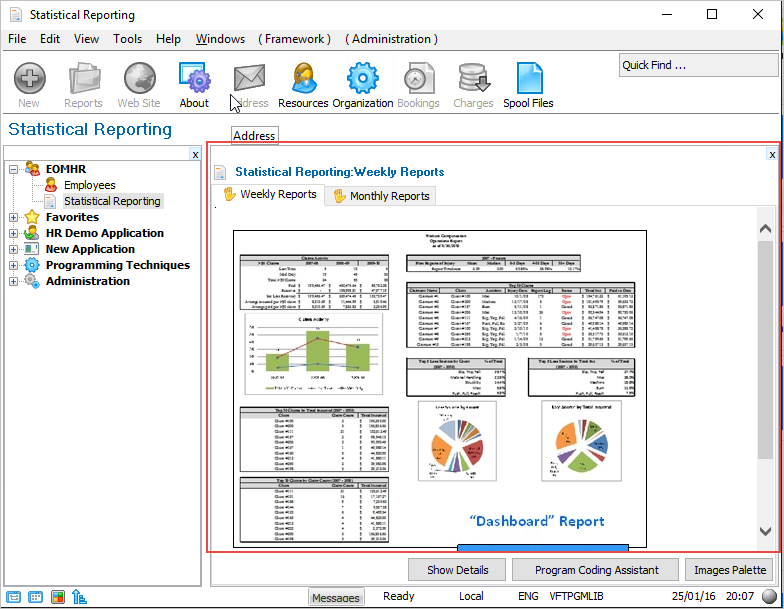
Task: Open the Web Site globe icon
Action: pyautogui.click(x=138, y=79)
